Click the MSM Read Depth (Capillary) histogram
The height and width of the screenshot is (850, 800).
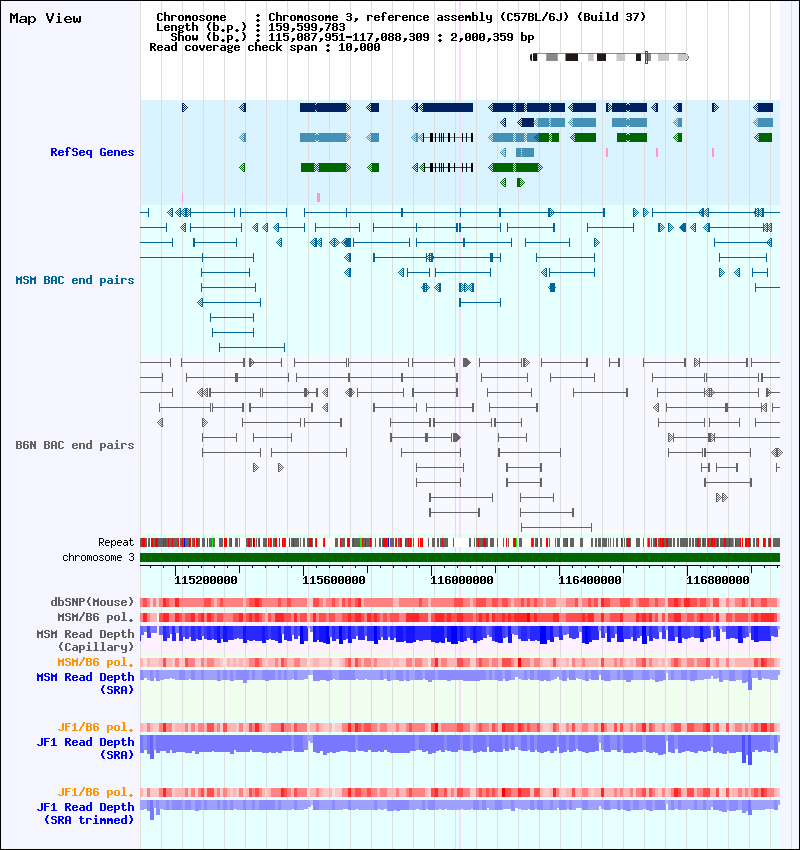click(460, 635)
